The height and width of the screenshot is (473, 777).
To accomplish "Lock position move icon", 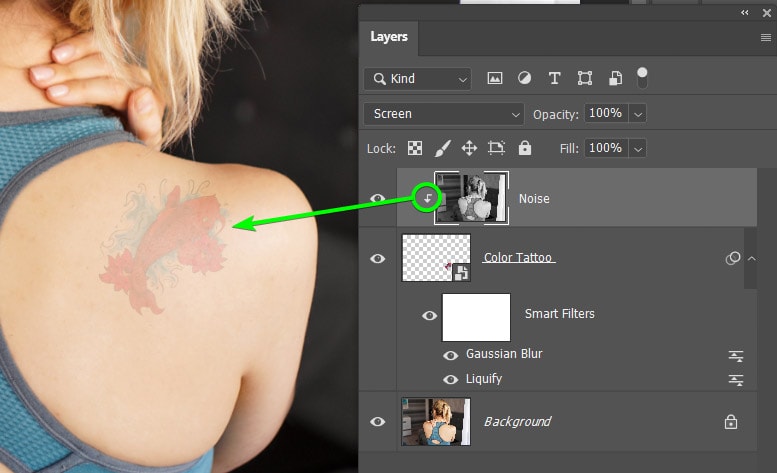I will [469, 148].
